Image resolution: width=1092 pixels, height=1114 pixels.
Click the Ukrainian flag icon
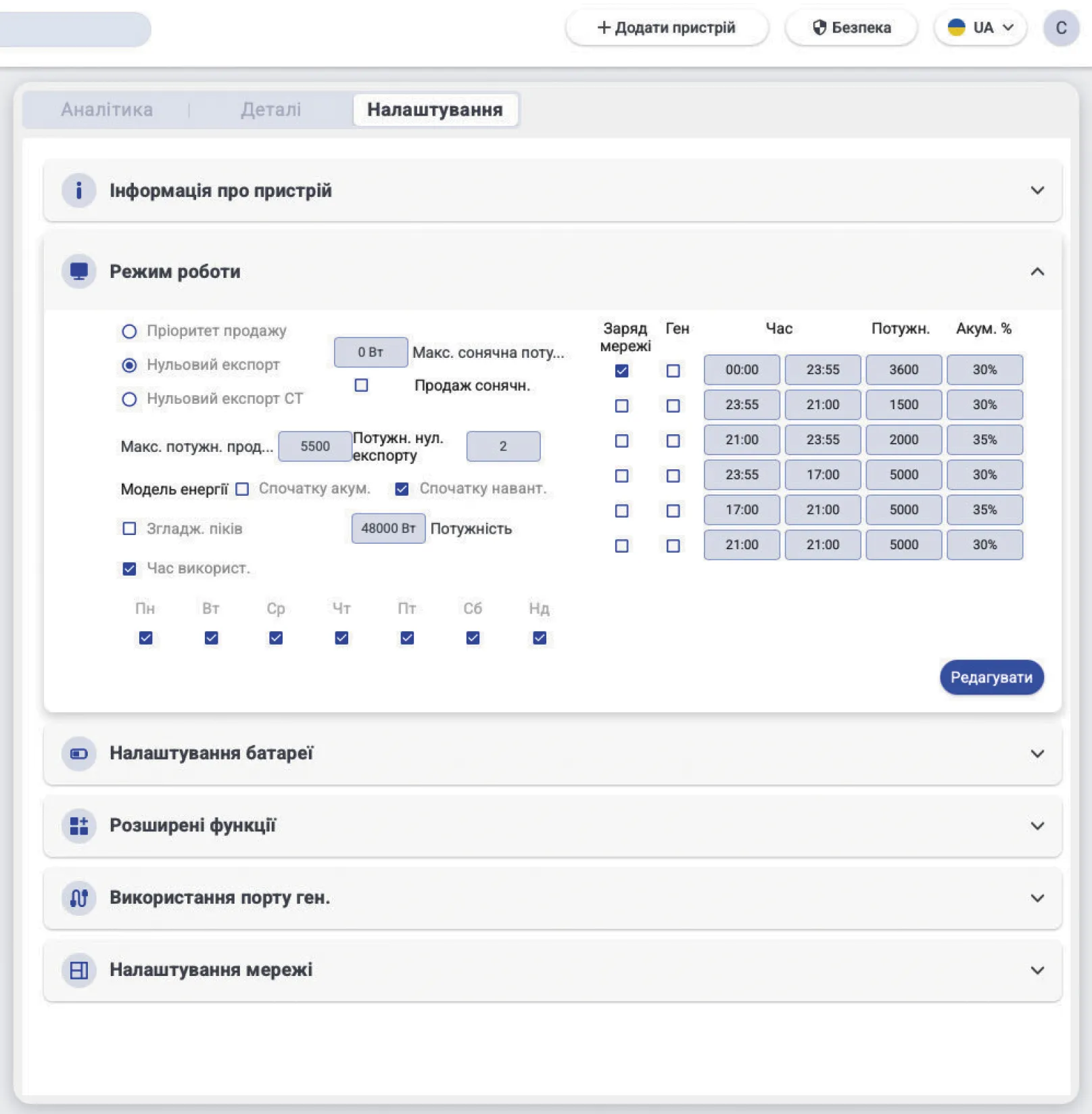coord(956,28)
